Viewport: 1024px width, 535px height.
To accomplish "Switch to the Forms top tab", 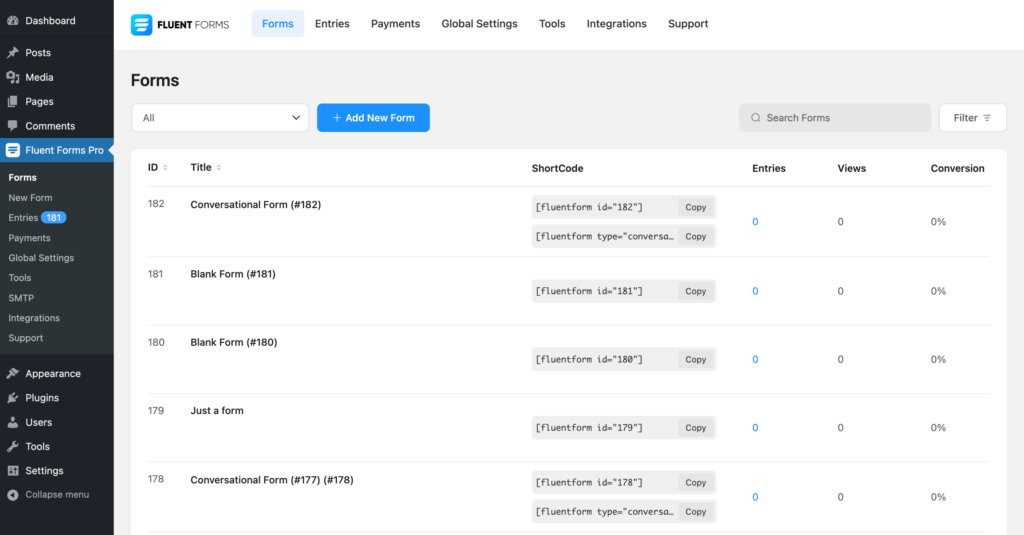I will (278, 24).
